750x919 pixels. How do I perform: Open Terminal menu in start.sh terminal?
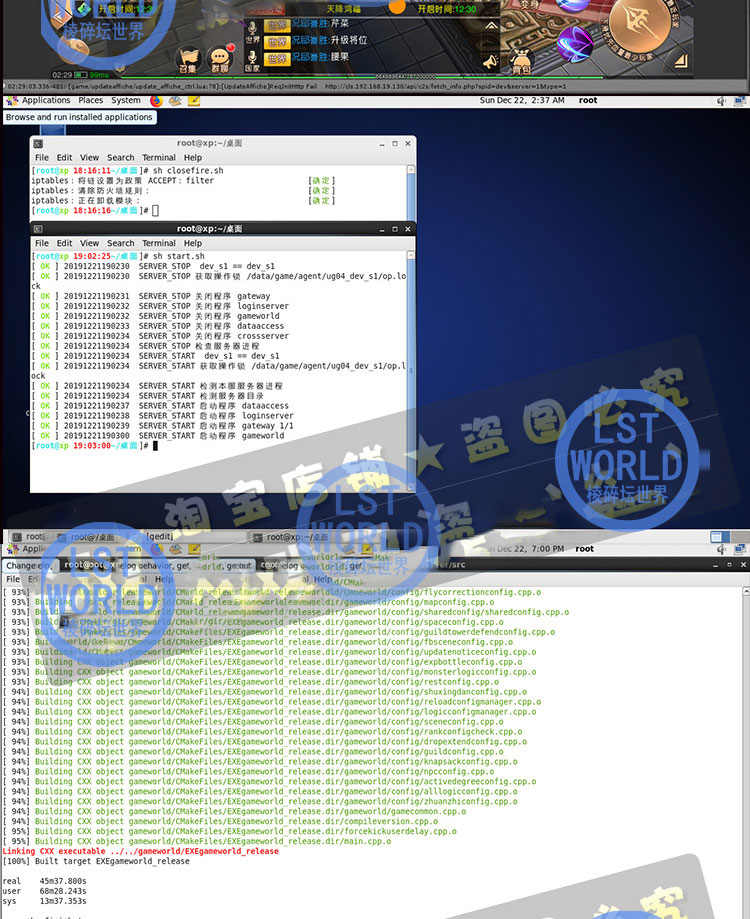click(159, 243)
